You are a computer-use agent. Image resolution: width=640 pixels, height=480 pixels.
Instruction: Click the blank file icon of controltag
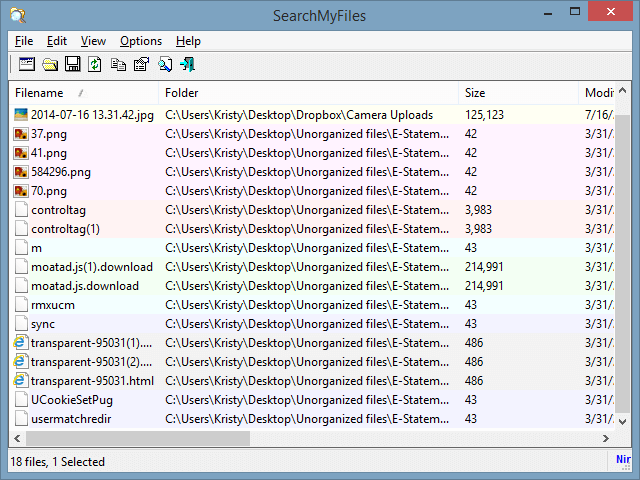(x=21, y=210)
